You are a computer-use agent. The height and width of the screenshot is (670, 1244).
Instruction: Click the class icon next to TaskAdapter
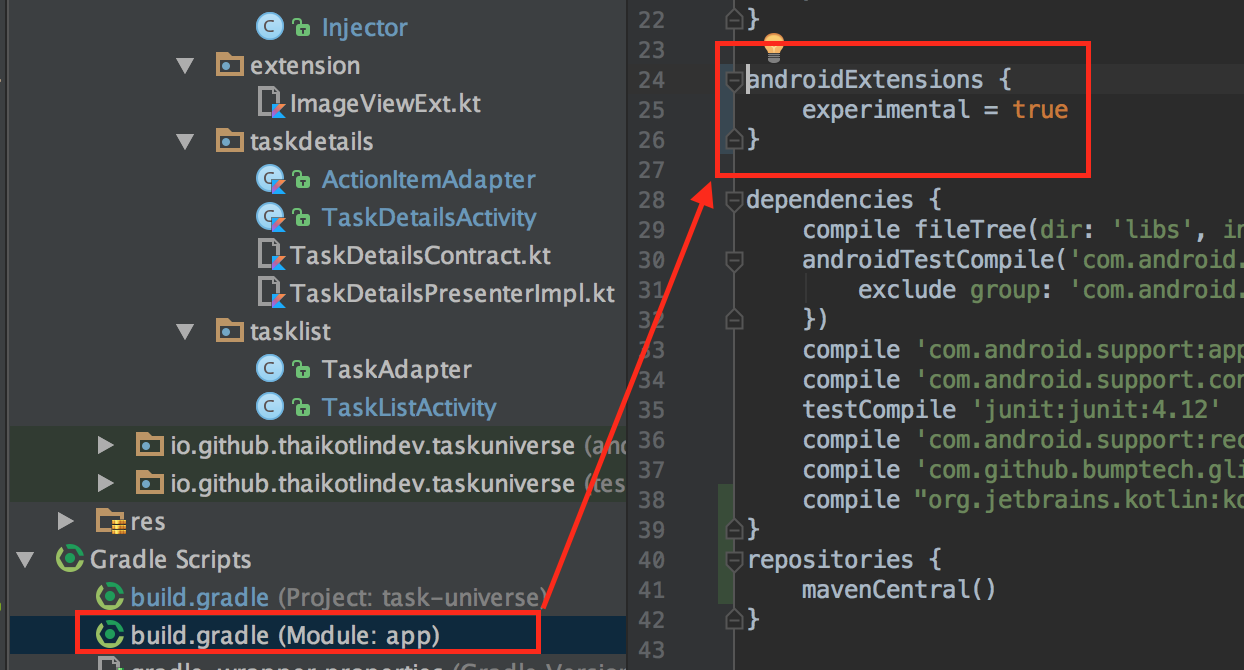point(270,369)
